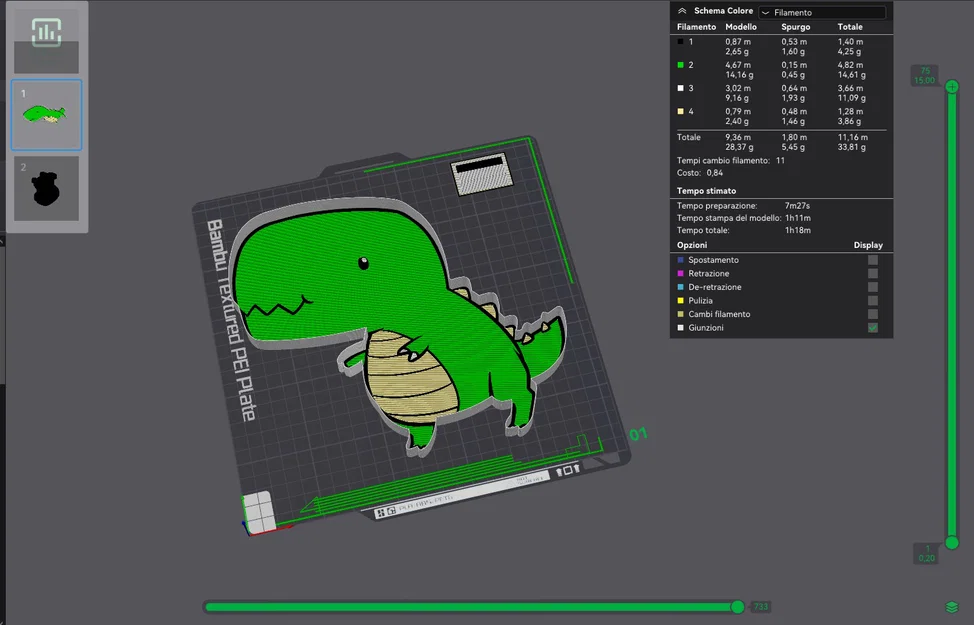Open the all-plates statistics icon
The image size is (974, 625).
pos(47,32)
